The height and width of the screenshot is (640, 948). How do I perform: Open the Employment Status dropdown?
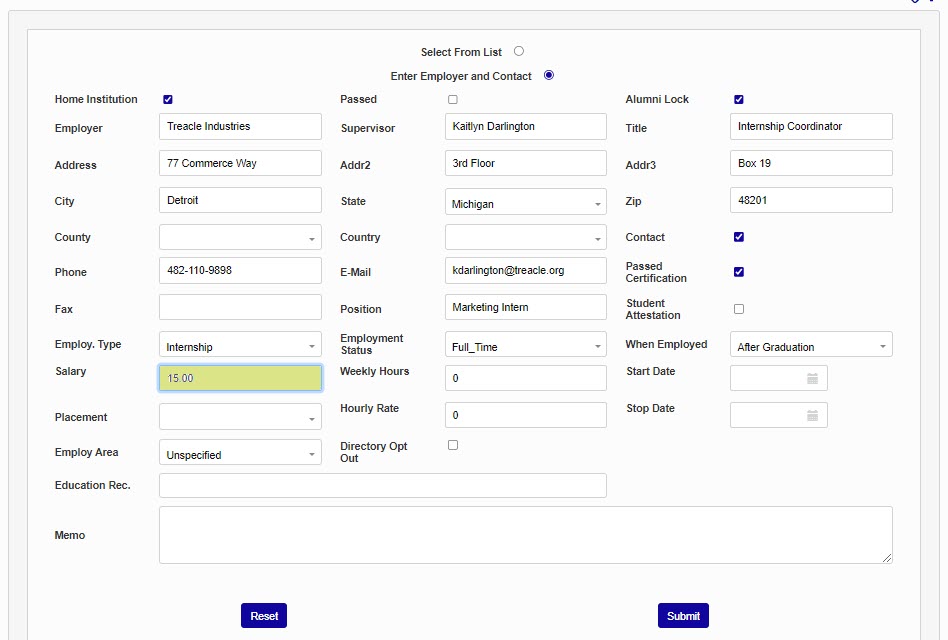pos(525,346)
